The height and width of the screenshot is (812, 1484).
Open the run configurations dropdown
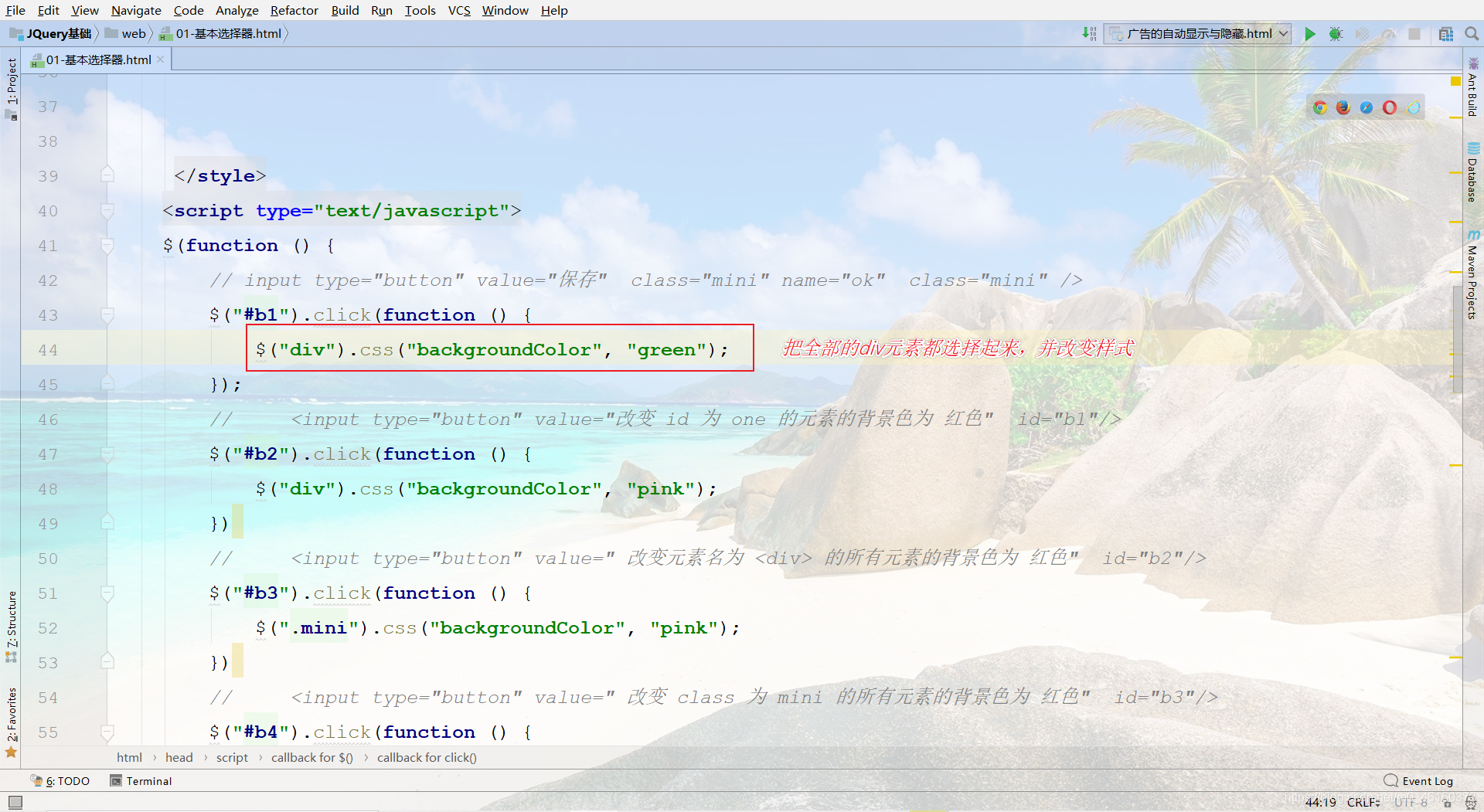coord(1281,34)
